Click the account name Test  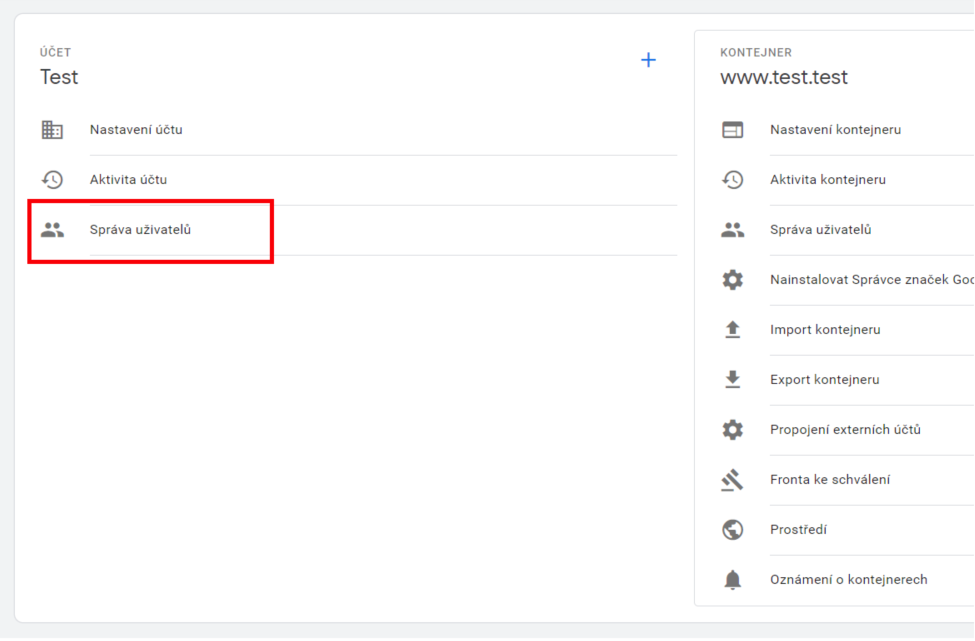pyautogui.click(x=59, y=77)
